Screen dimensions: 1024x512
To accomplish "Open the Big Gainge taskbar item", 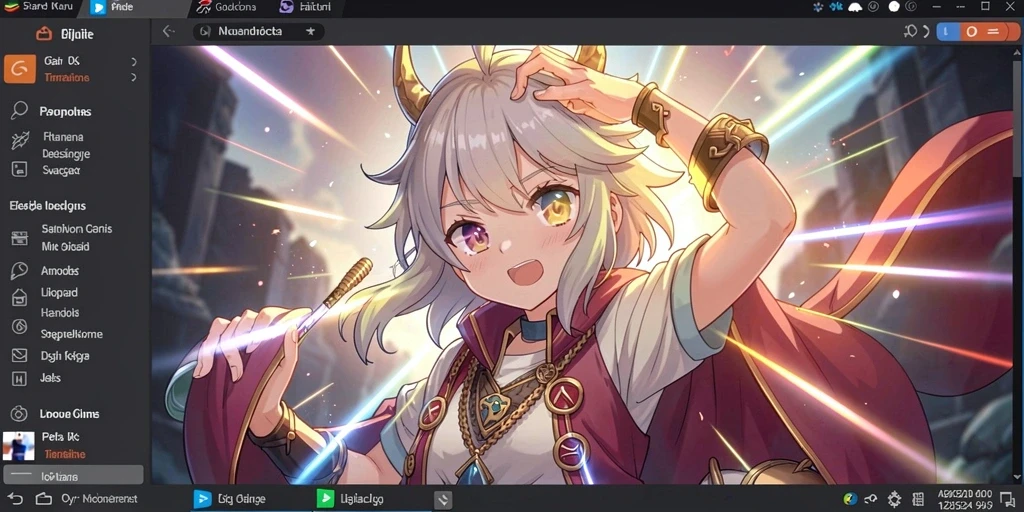I will (230, 500).
